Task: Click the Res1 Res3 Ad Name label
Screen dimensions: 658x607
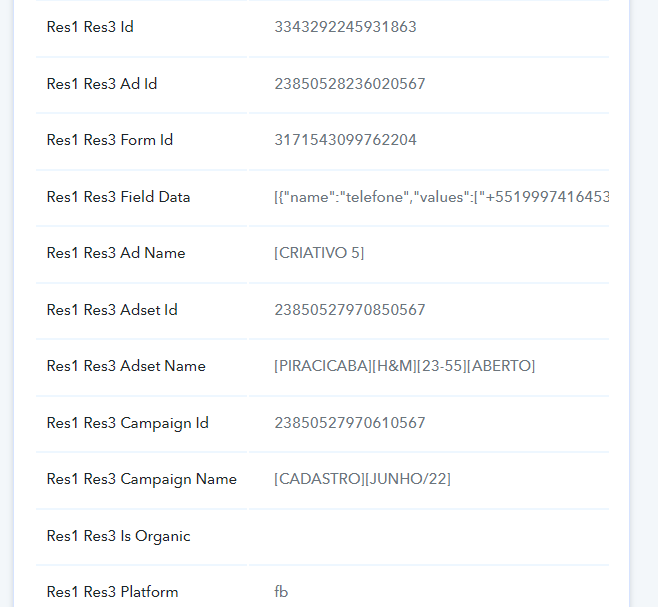Action: click(116, 253)
